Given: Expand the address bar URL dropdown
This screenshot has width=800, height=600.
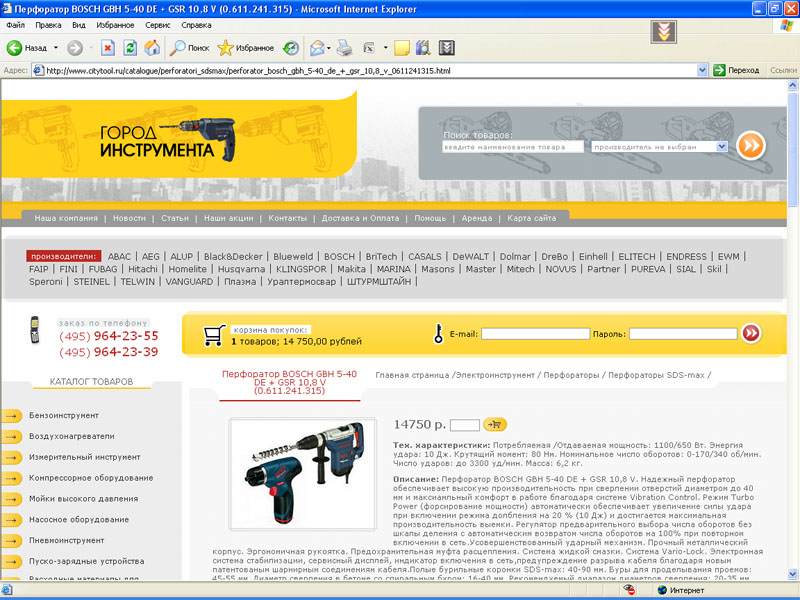Looking at the screenshot, I should coord(702,70).
